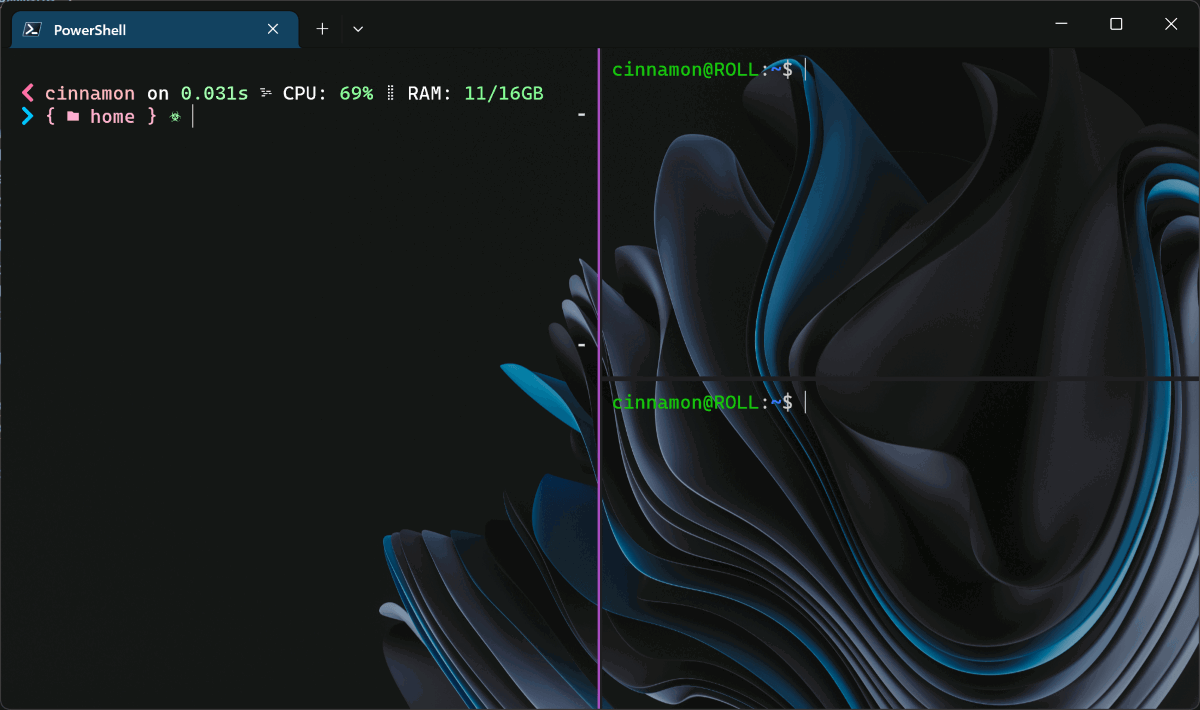This screenshot has height=710, width=1200.
Task: Click the RAM '11/16GB' value
Action: (x=504, y=93)
